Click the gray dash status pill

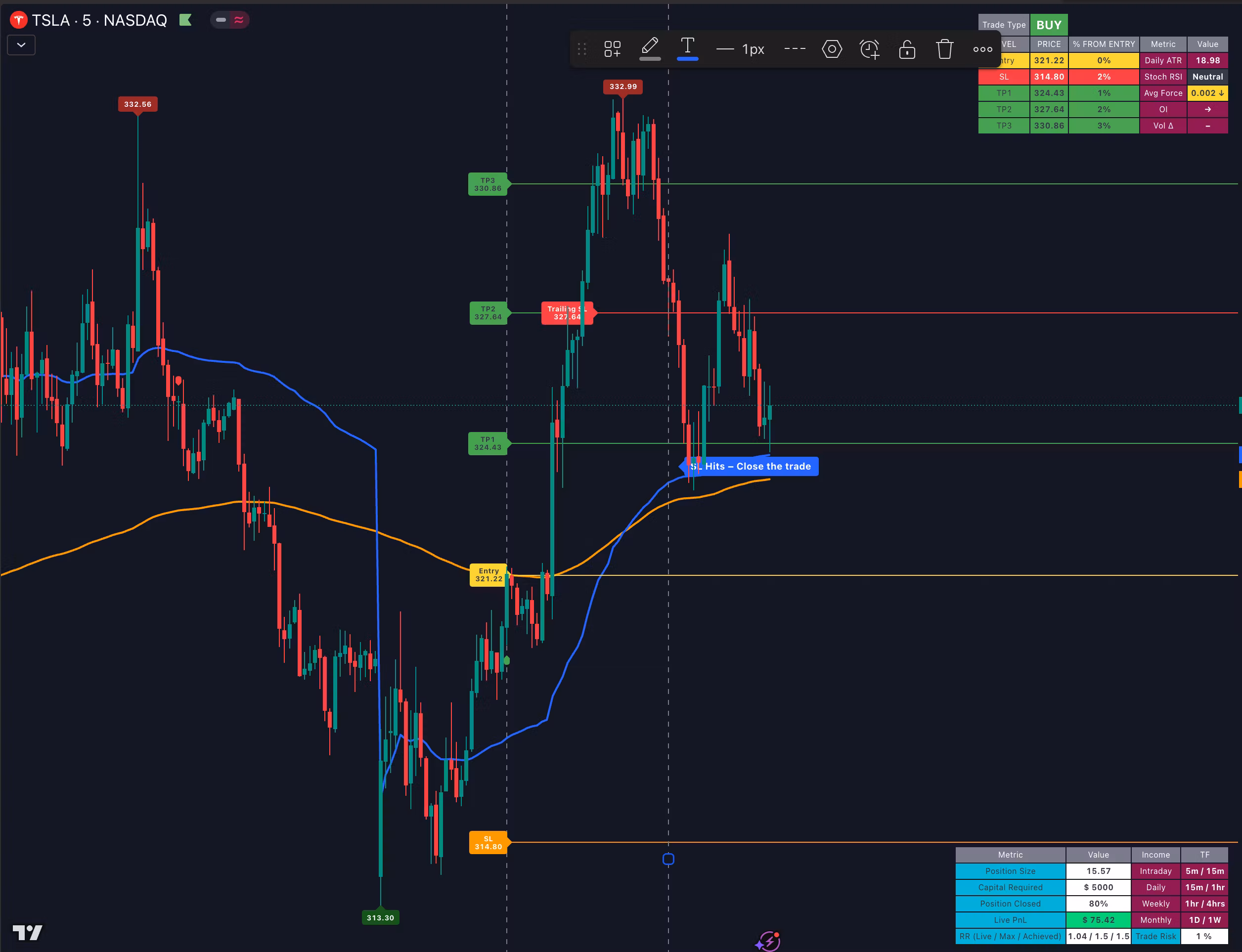221,20
